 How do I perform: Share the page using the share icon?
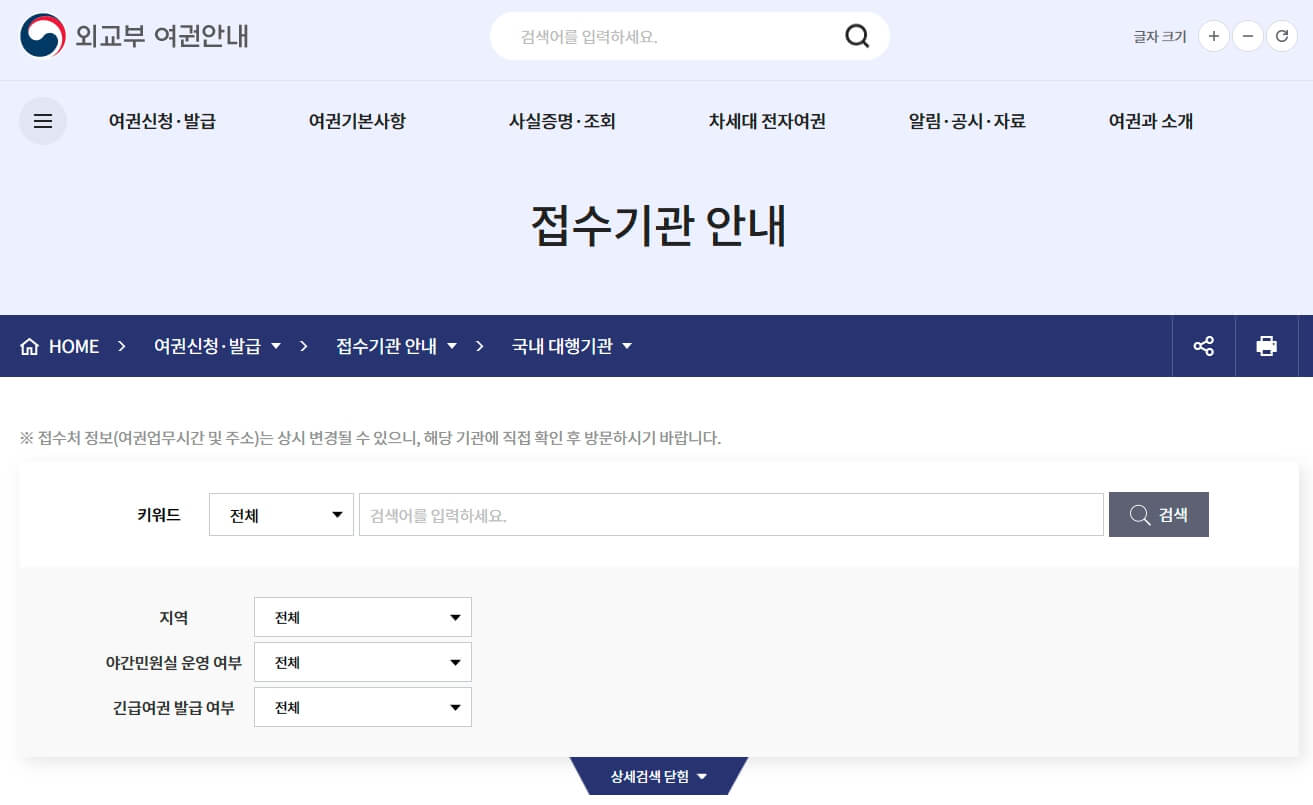tap(1203, 345)
